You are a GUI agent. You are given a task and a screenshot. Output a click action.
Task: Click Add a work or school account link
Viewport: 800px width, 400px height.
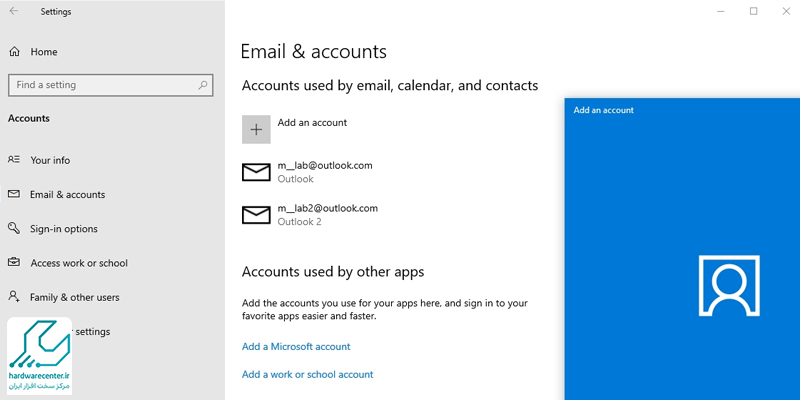tap(308, 374)
